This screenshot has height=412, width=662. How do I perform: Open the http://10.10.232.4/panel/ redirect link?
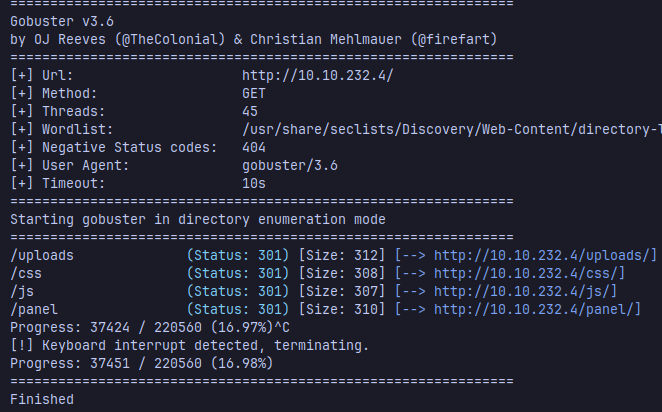point(537,309)
